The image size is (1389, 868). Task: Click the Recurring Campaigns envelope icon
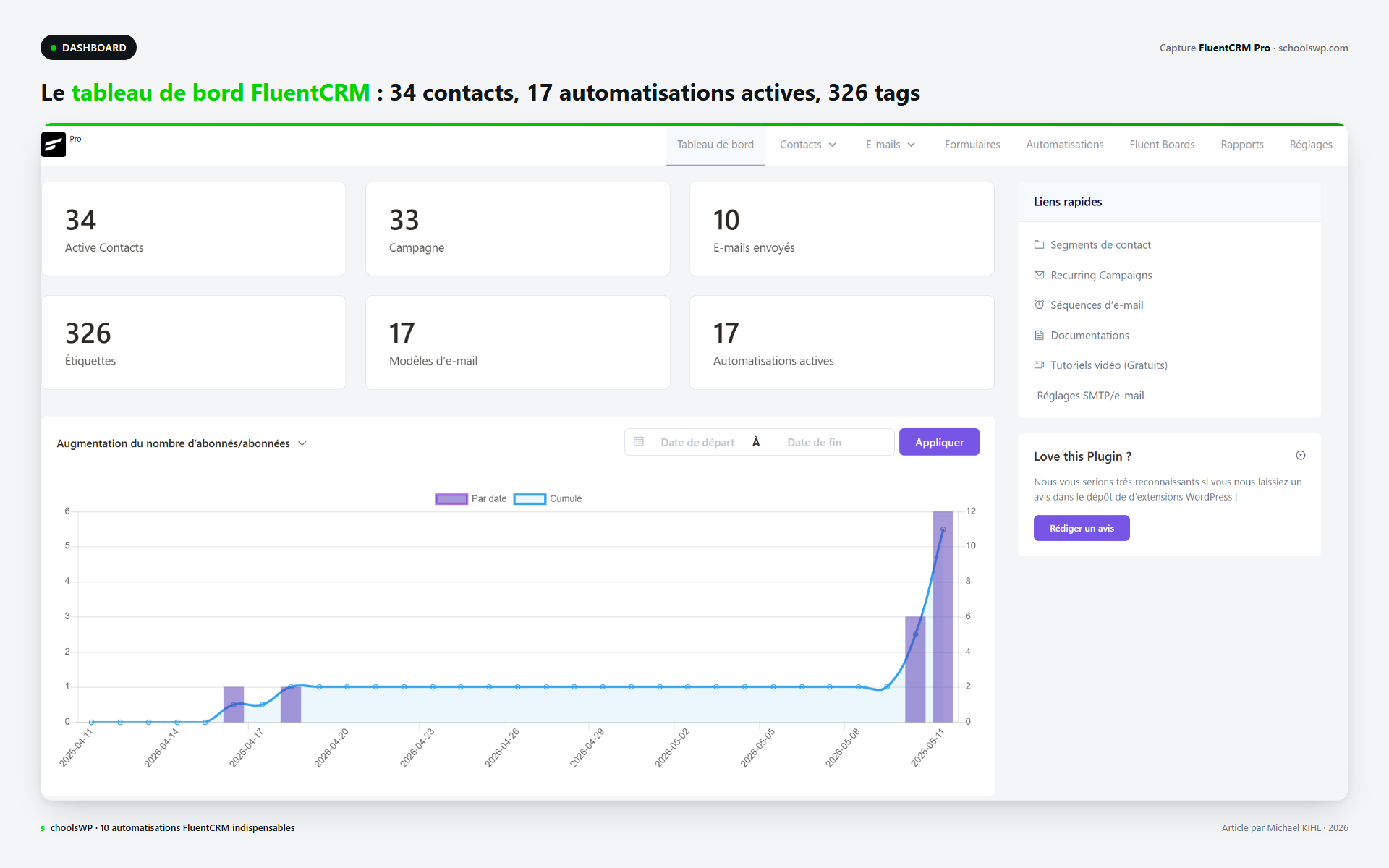click(x=1039, y=275)
